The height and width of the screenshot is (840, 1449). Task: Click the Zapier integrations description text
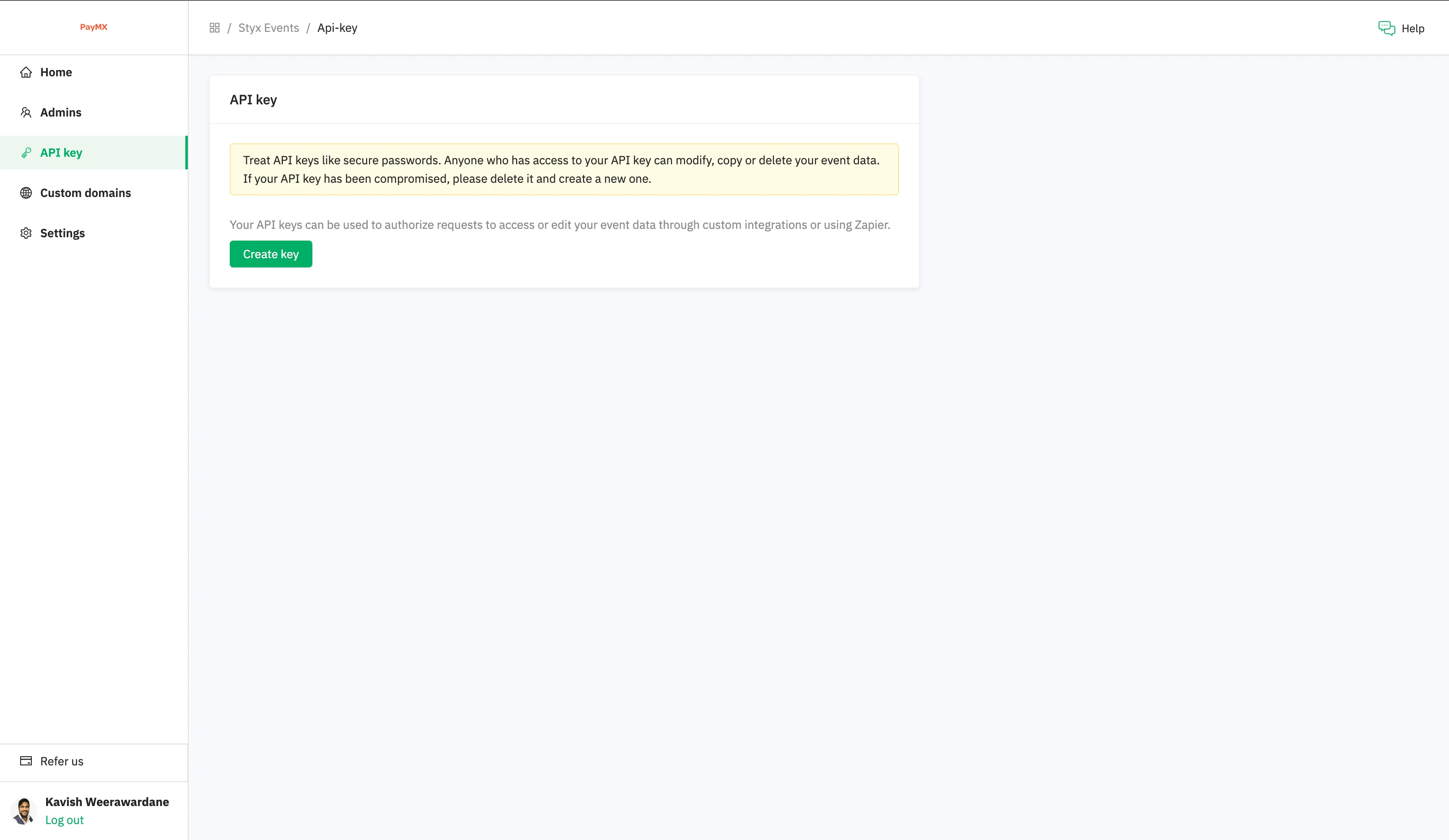pos(559,225)
